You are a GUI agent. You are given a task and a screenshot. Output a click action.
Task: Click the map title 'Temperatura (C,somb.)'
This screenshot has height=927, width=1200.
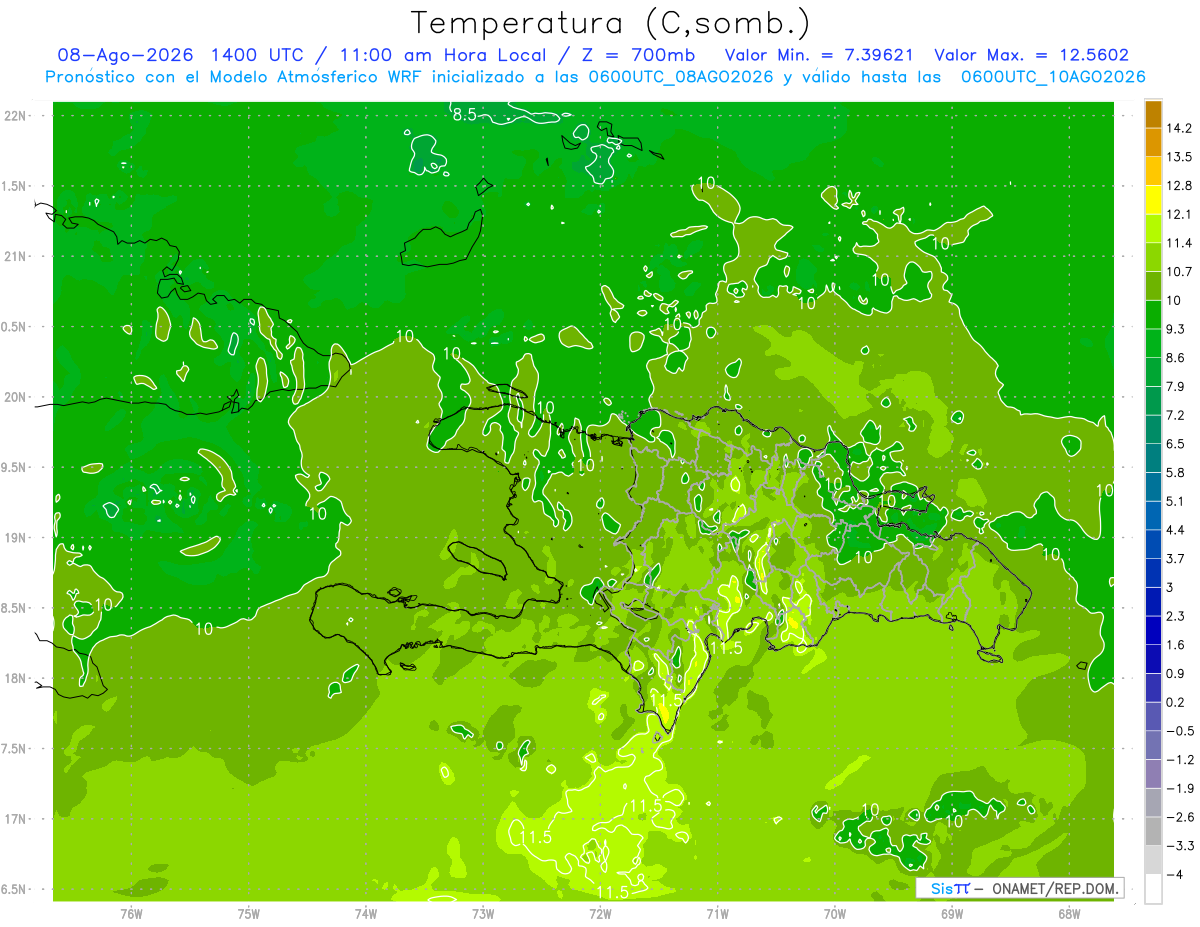(x=611, y=23)
